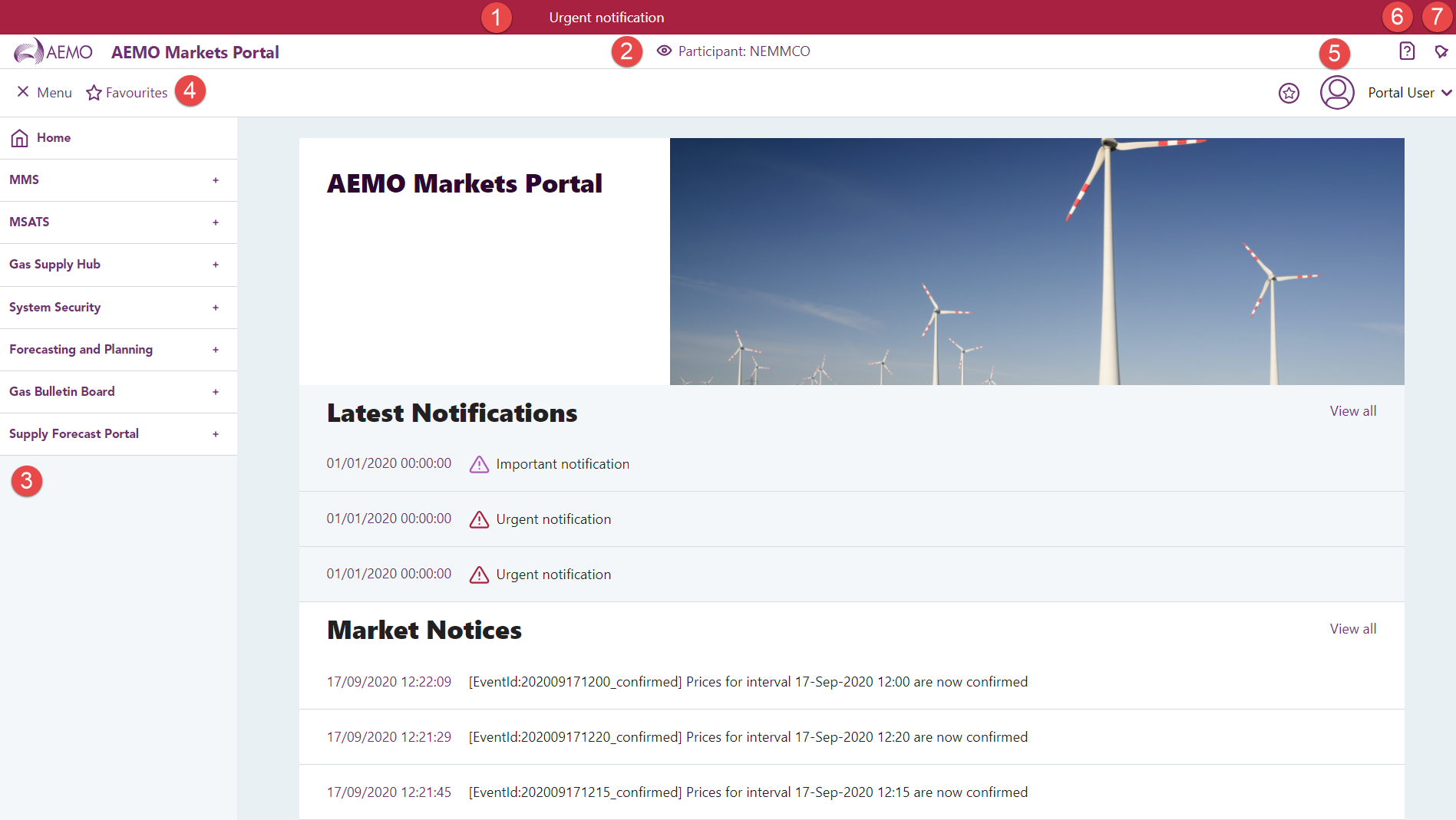Click Participant: NEMMCO label
The height and width of the screenshot is (820, 1456).
744,51
